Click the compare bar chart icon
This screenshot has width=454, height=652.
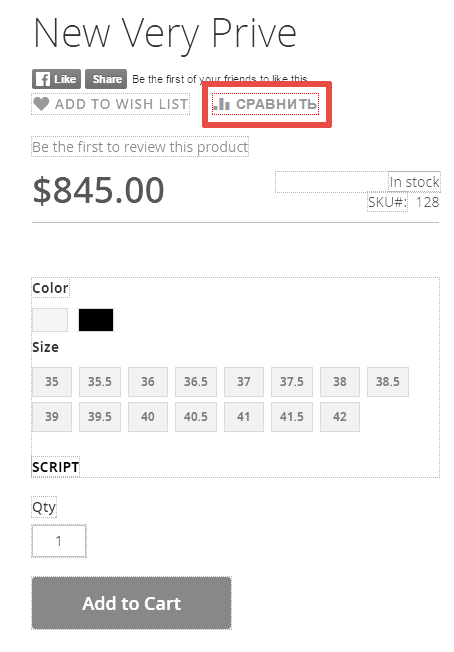(222, 104)
